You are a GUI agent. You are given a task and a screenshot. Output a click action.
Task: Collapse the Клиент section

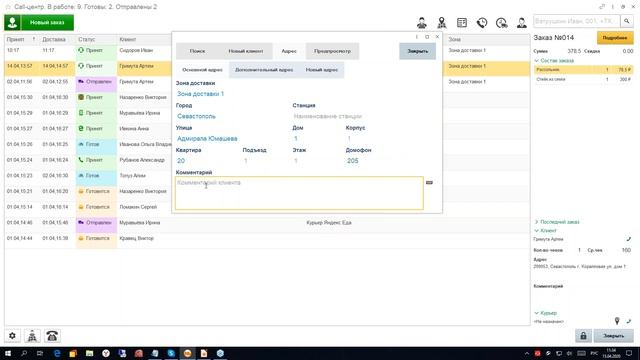point(545,231)
